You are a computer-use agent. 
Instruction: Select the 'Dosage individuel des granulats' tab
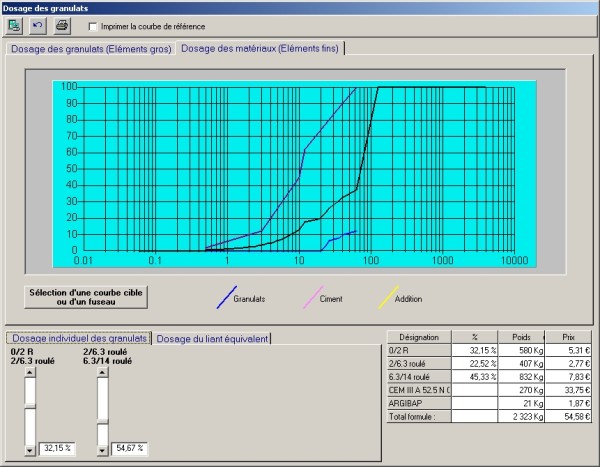click(x=79, y=338)
